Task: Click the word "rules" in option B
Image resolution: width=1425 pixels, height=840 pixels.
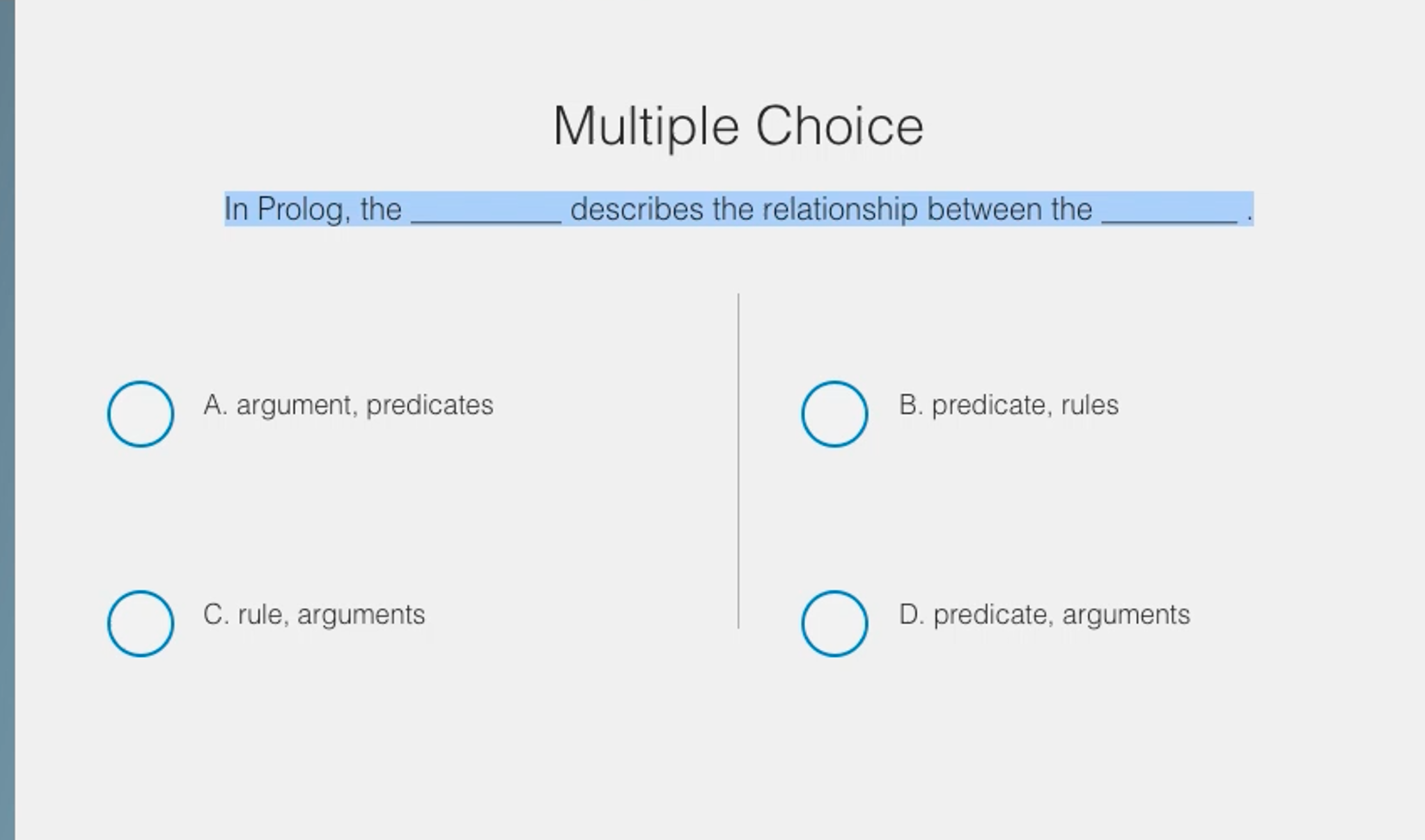Action: pos(1090,405)
